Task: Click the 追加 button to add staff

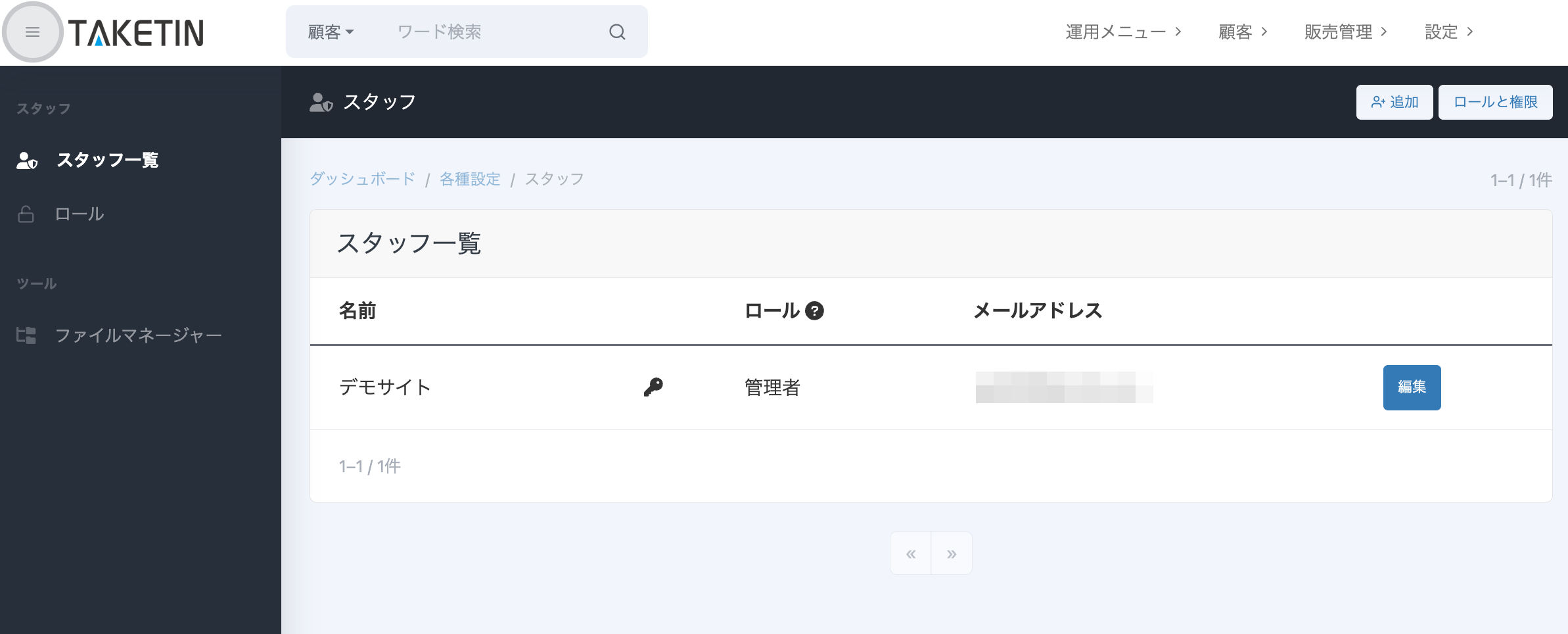Action: pyautogui.click(x=1394, y=103)
